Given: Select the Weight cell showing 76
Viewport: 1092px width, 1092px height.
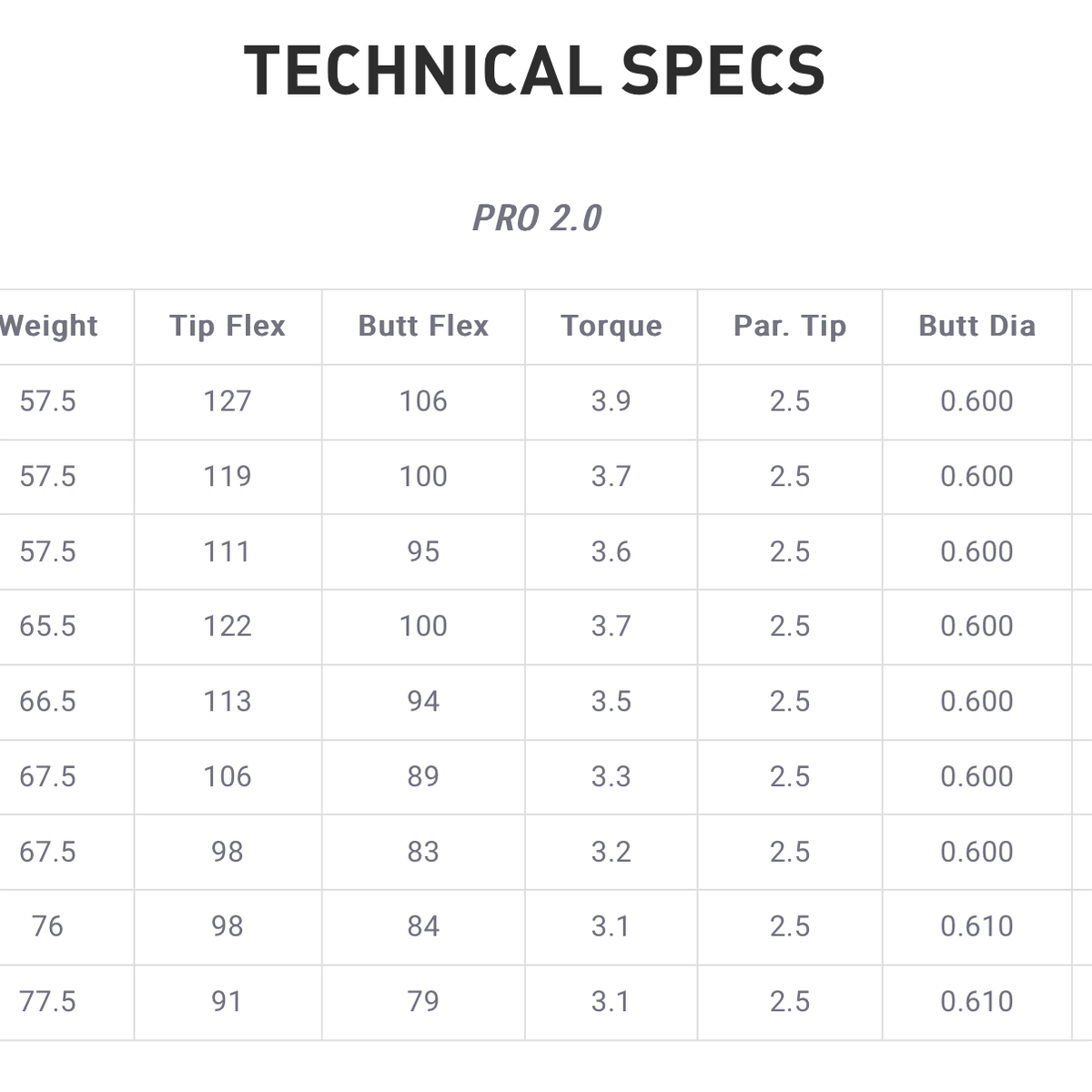Looking at the screenshot, I should [x=48, y=927].
